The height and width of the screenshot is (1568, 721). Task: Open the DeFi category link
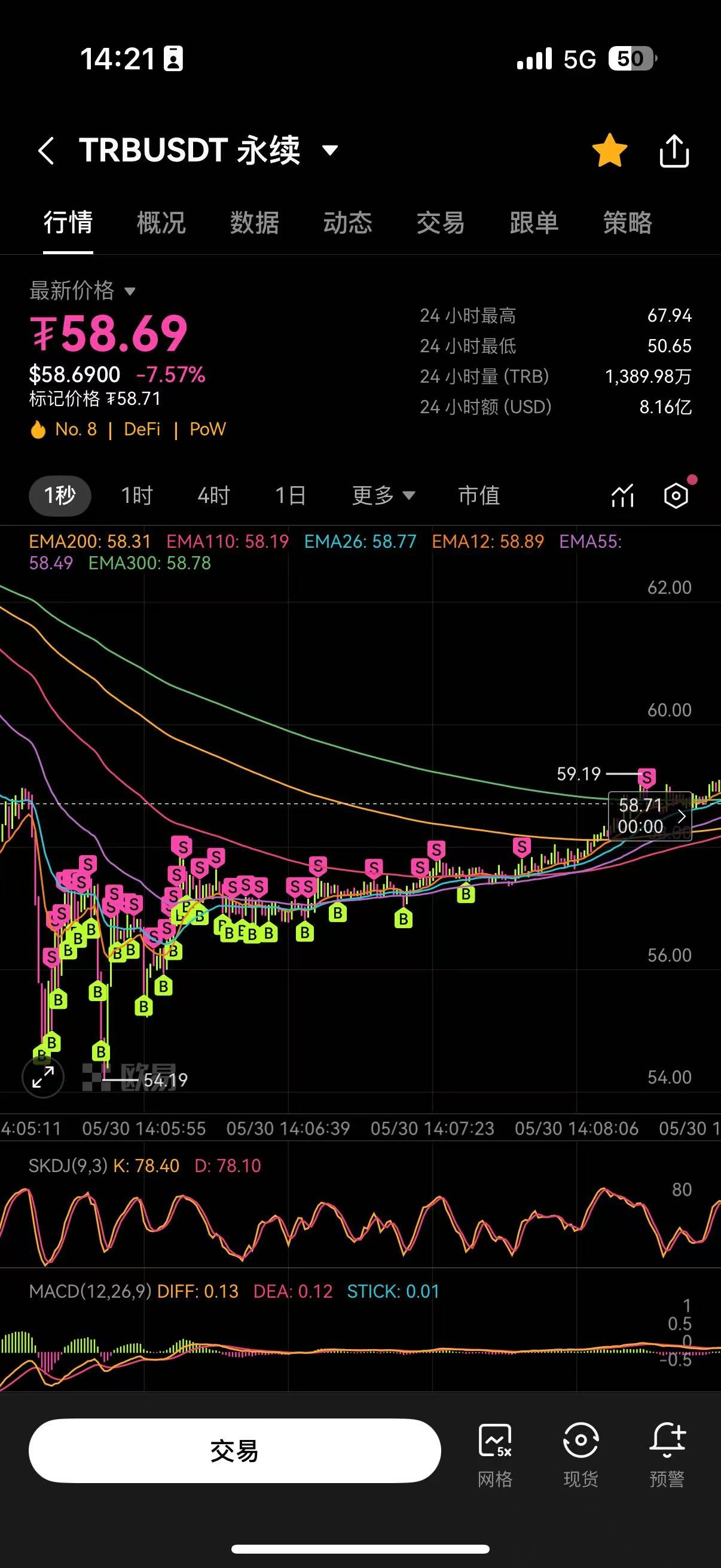pyautogui.click(x=142, y=430)
